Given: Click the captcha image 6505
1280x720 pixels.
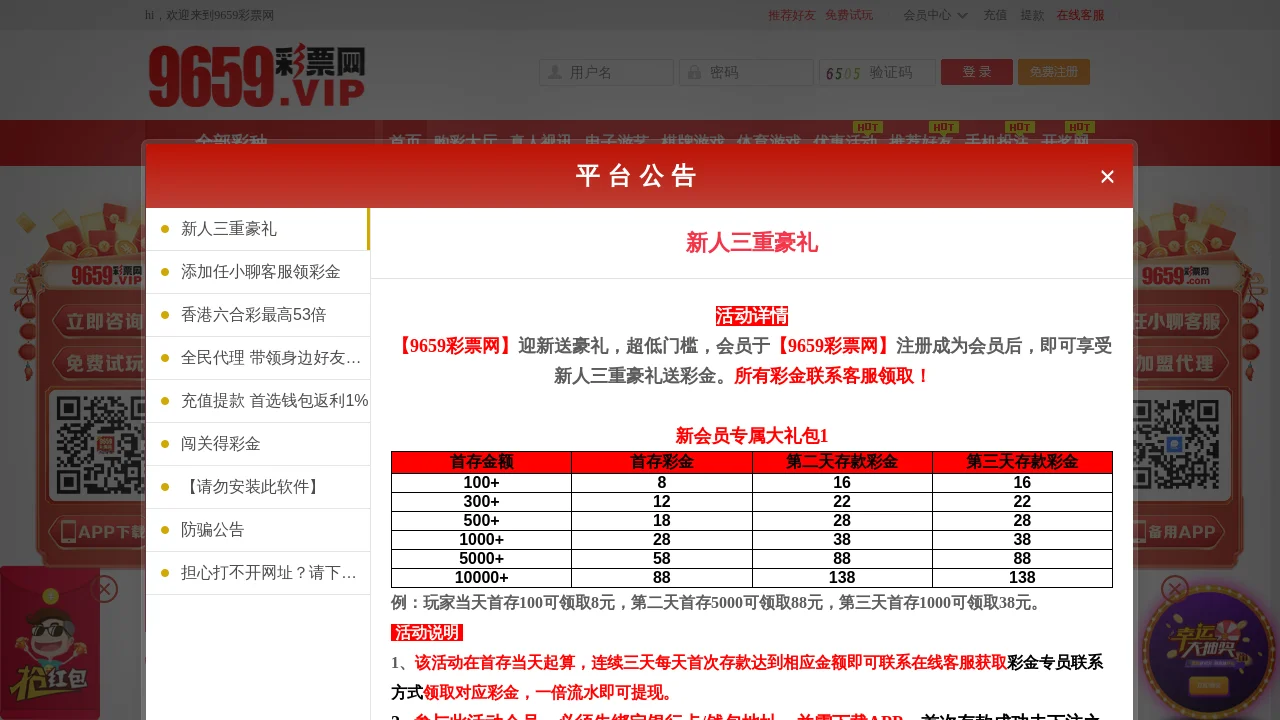Looking at the screenshot, I should 843,72.
